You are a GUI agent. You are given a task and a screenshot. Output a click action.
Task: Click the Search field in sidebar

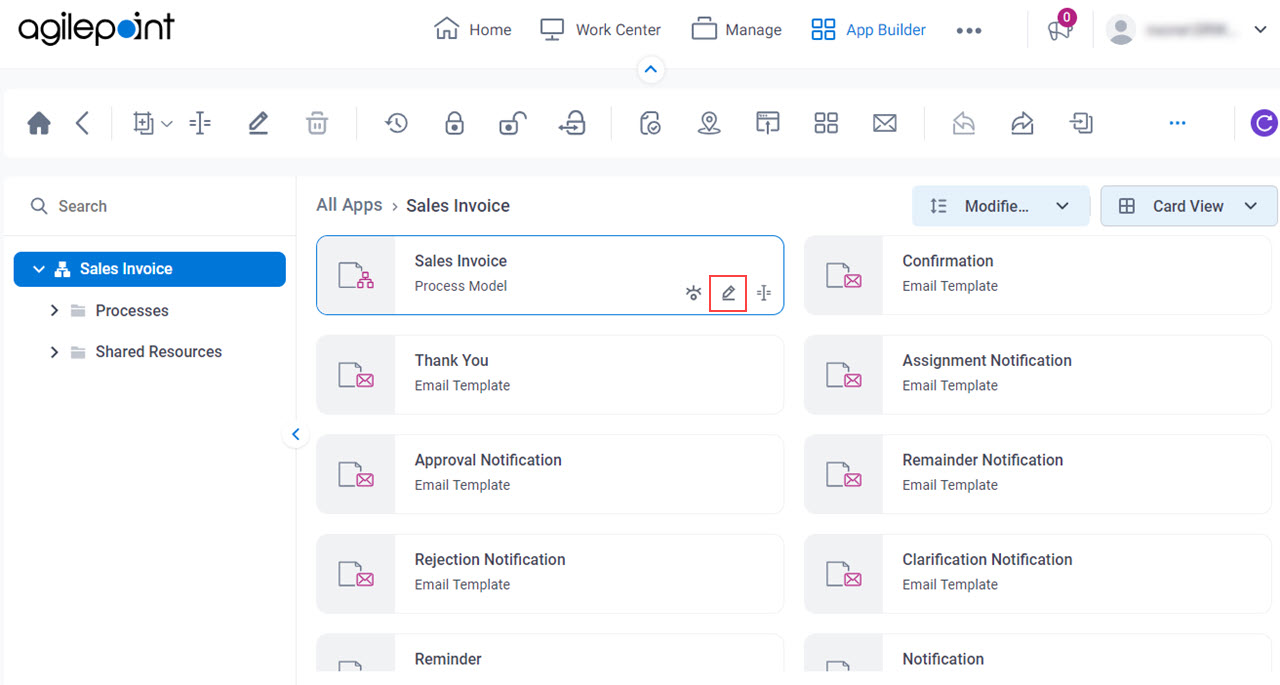coord(150,206)
